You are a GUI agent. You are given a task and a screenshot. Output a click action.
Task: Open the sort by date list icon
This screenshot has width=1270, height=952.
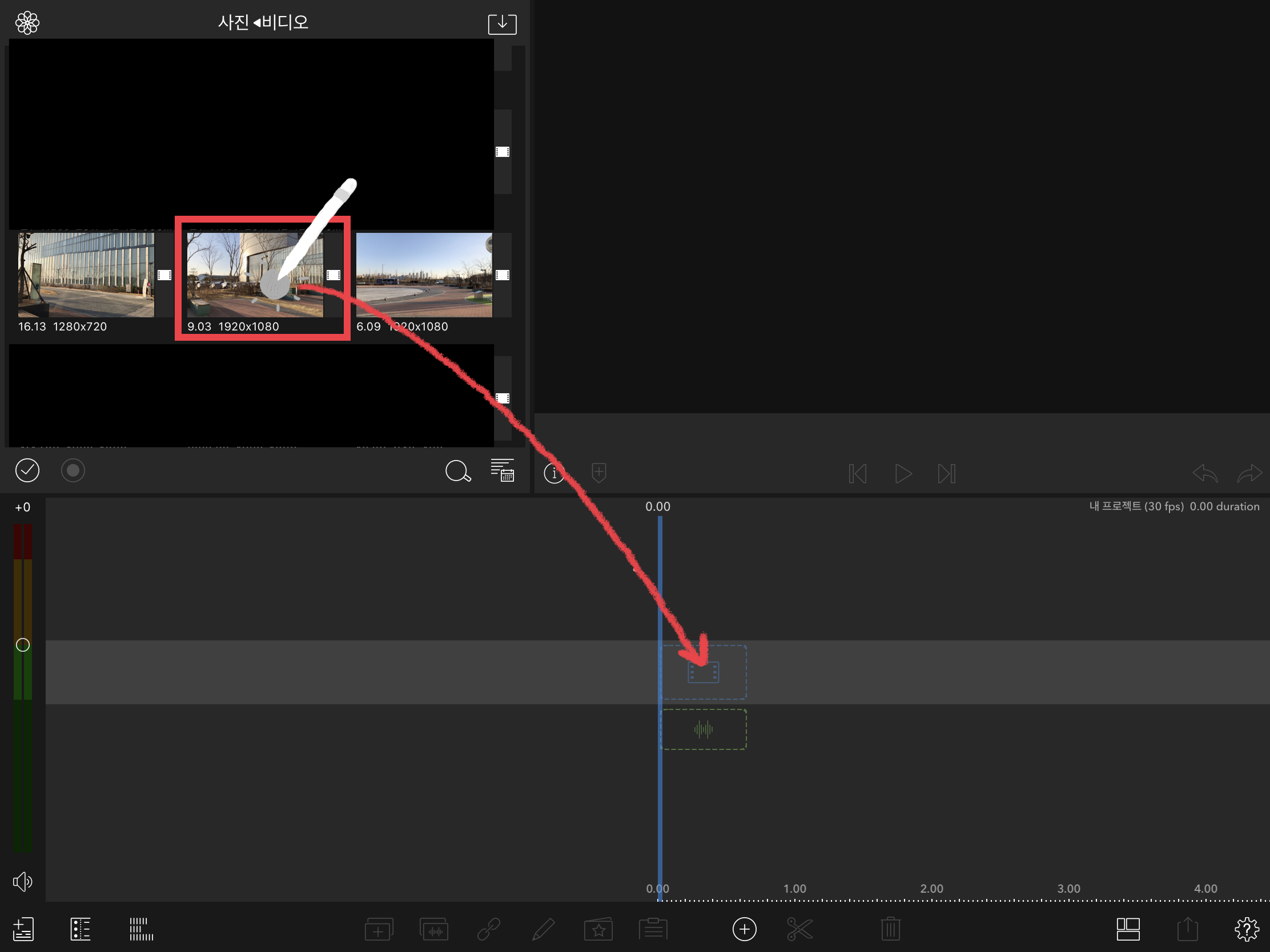tap(503, 470)
